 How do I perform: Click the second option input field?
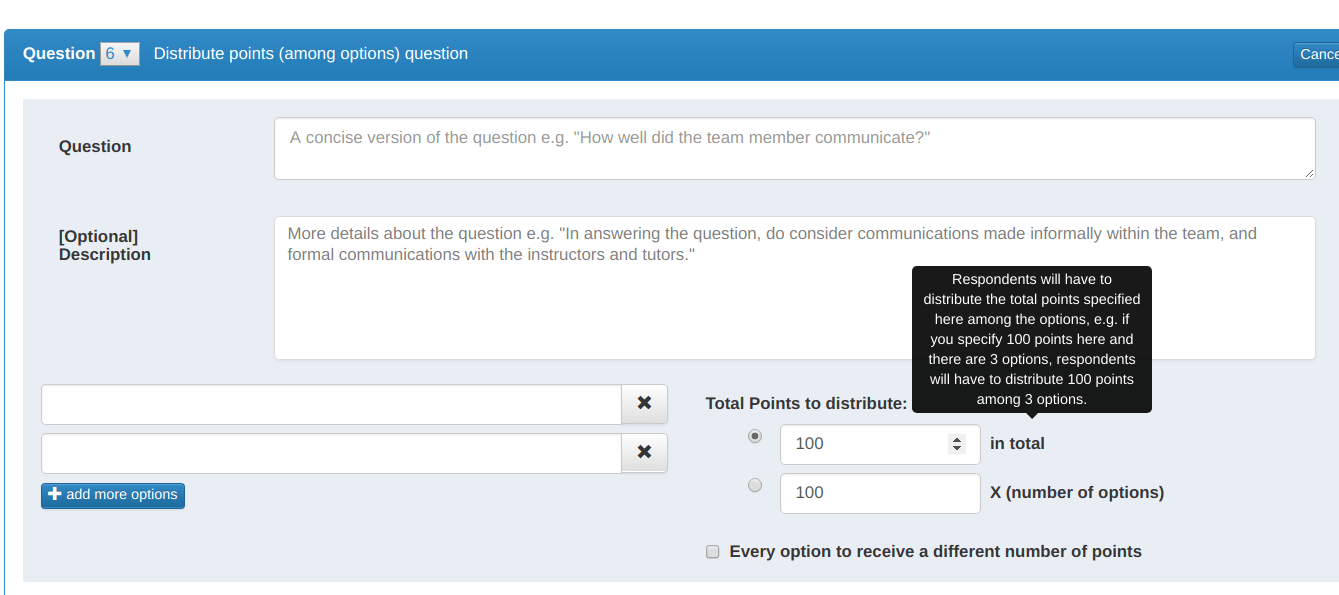point(332,453)
